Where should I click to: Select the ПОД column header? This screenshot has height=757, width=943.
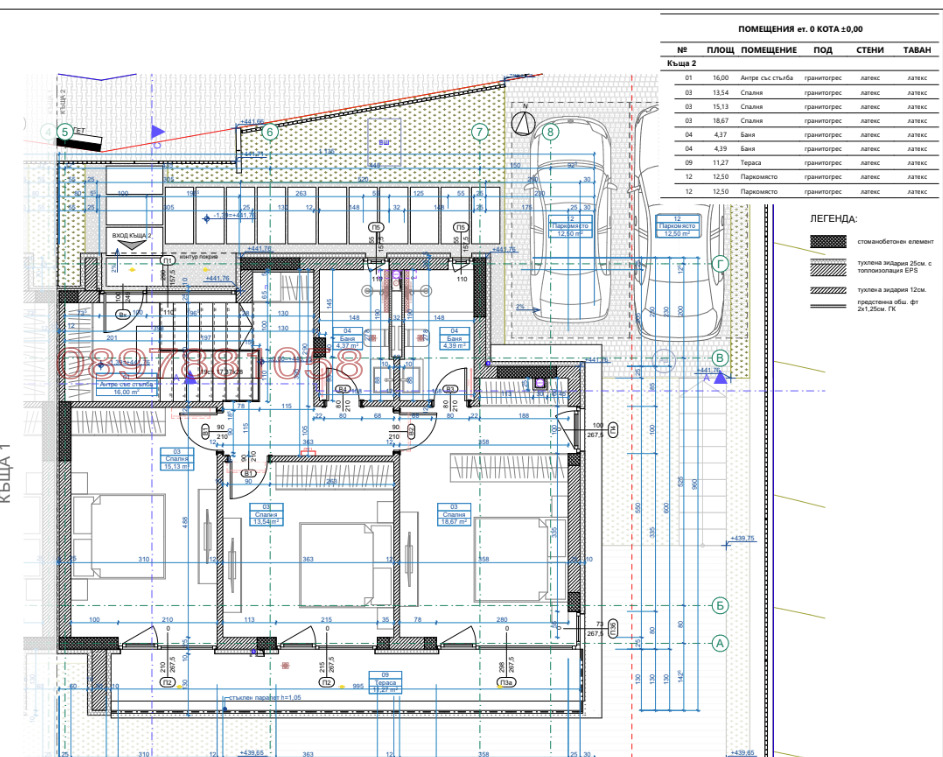click(x=823, y=50)
